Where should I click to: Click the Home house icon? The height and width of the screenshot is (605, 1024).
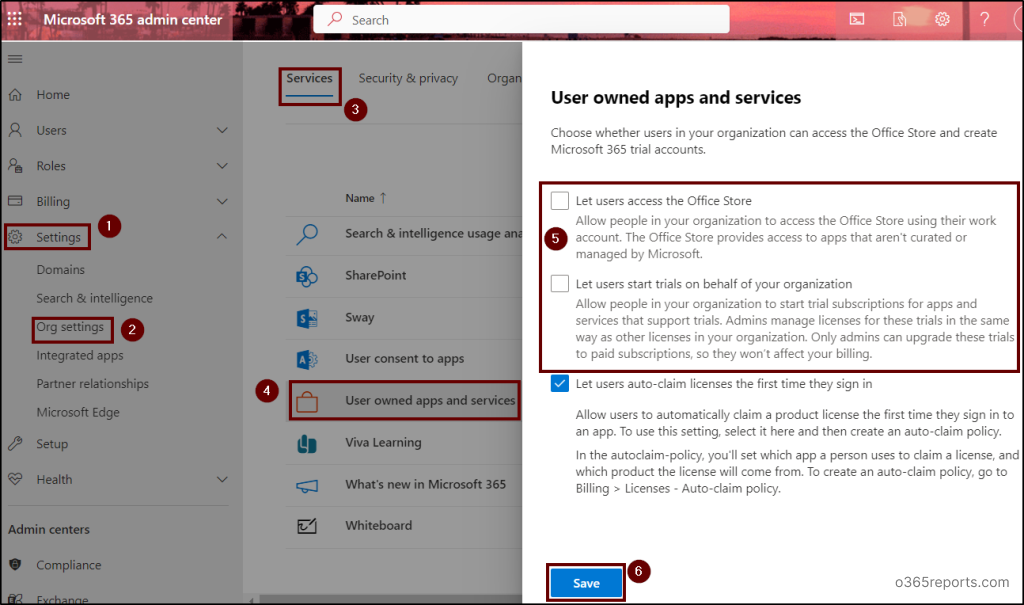point(15,95)
